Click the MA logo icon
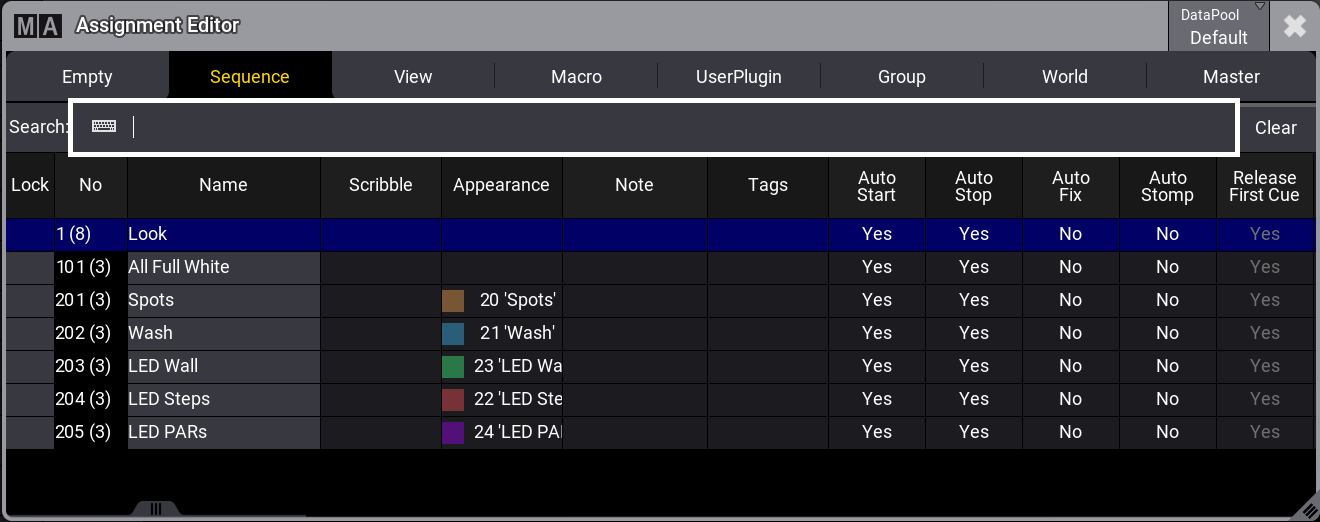The height and width of the screenshot is (522, 1320). (x=38, y=26)
